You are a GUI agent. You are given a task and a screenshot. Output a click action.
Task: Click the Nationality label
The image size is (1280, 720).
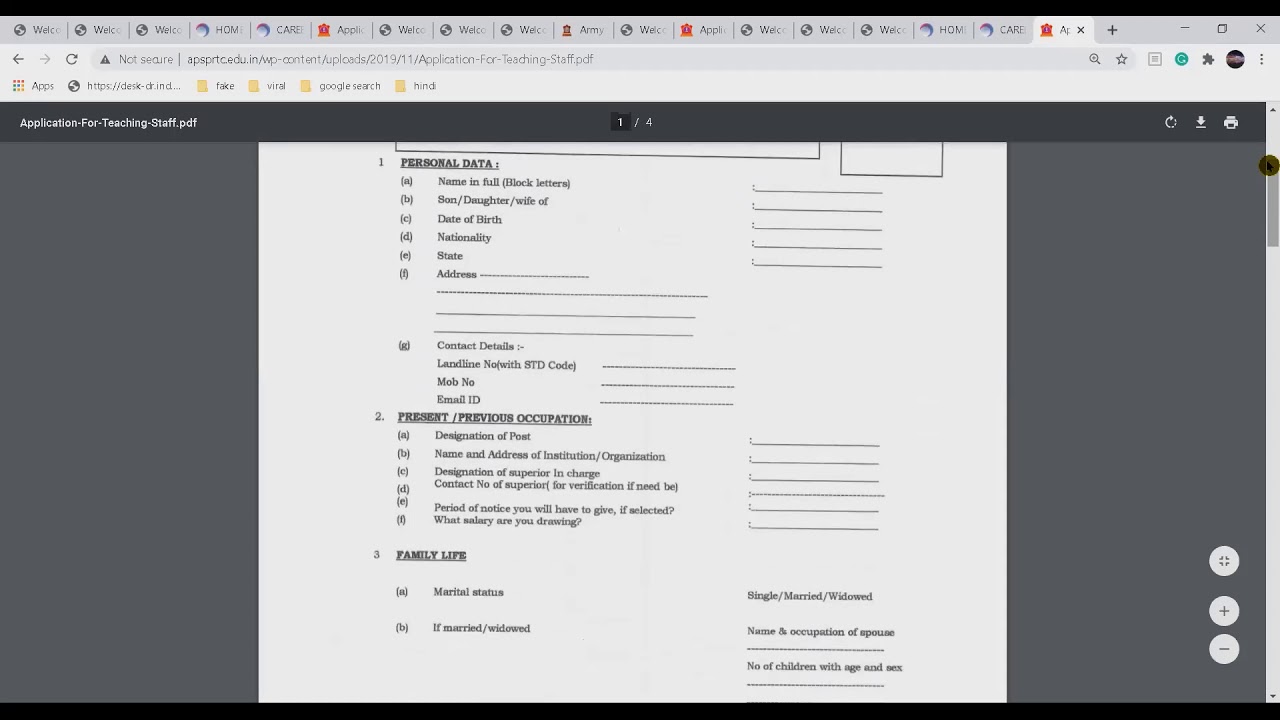(x=464, y=237)
